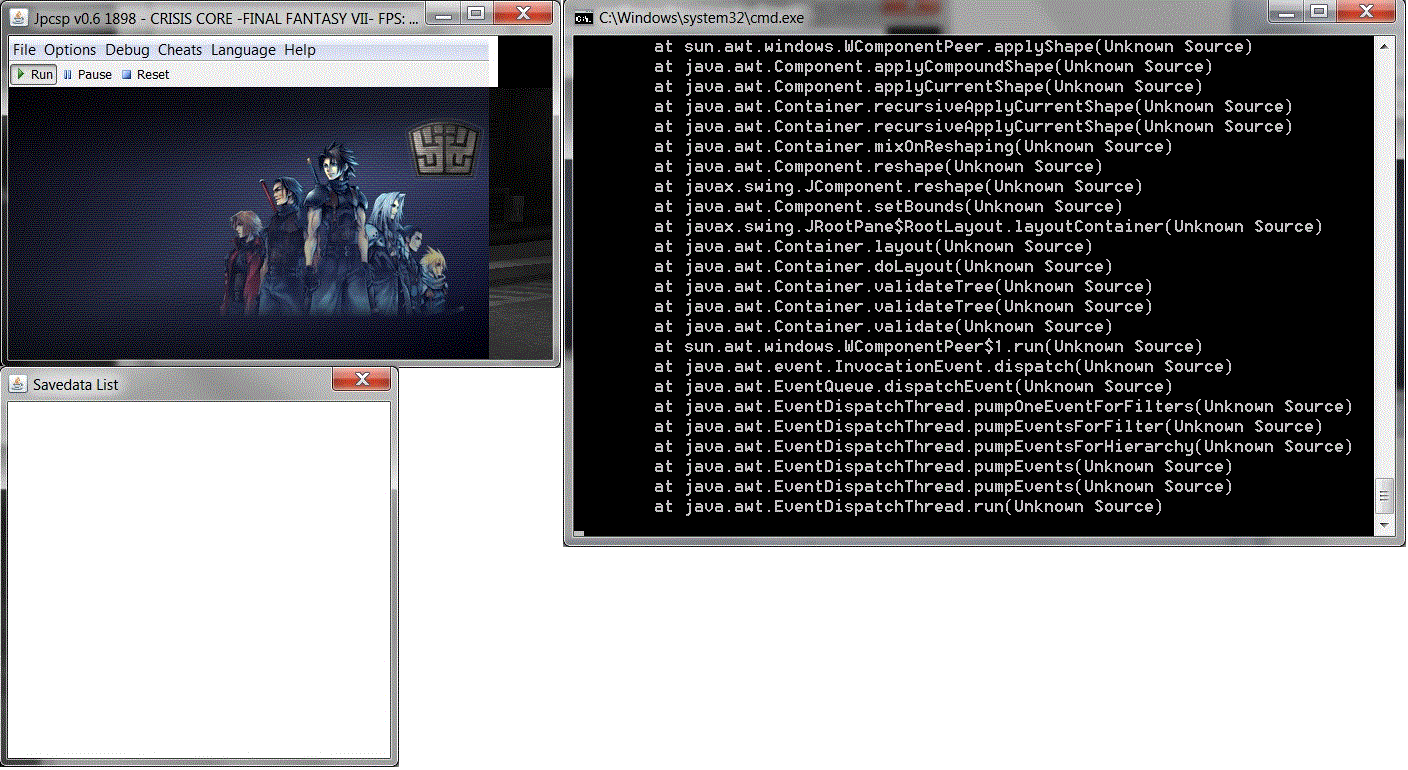1408x770 pixels.
Task: Click the Crisis Core game display in Jpcsp
Action: 249,223
